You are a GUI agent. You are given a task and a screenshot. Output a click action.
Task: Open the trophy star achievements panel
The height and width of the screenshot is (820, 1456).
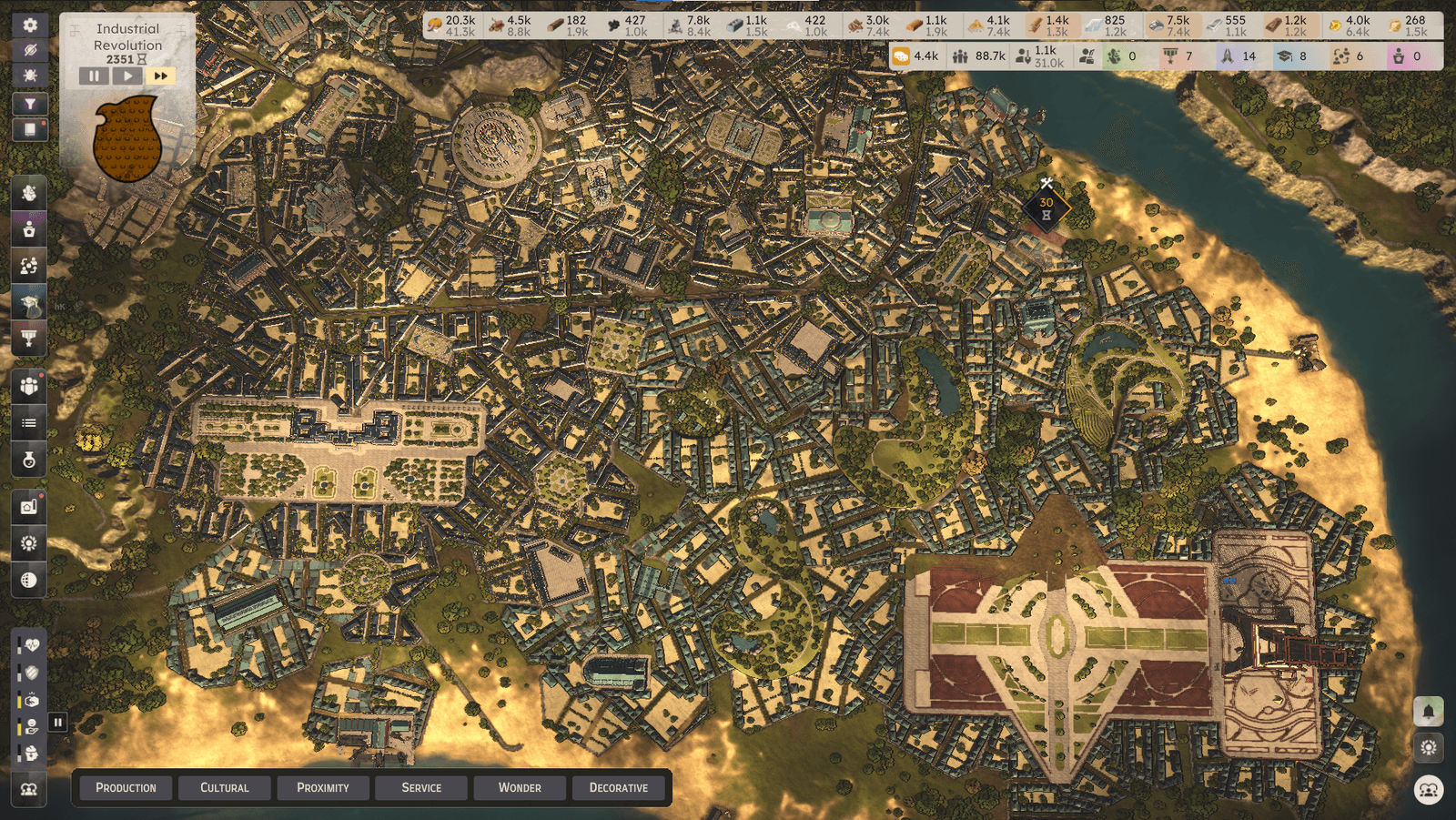coord(29,339)
